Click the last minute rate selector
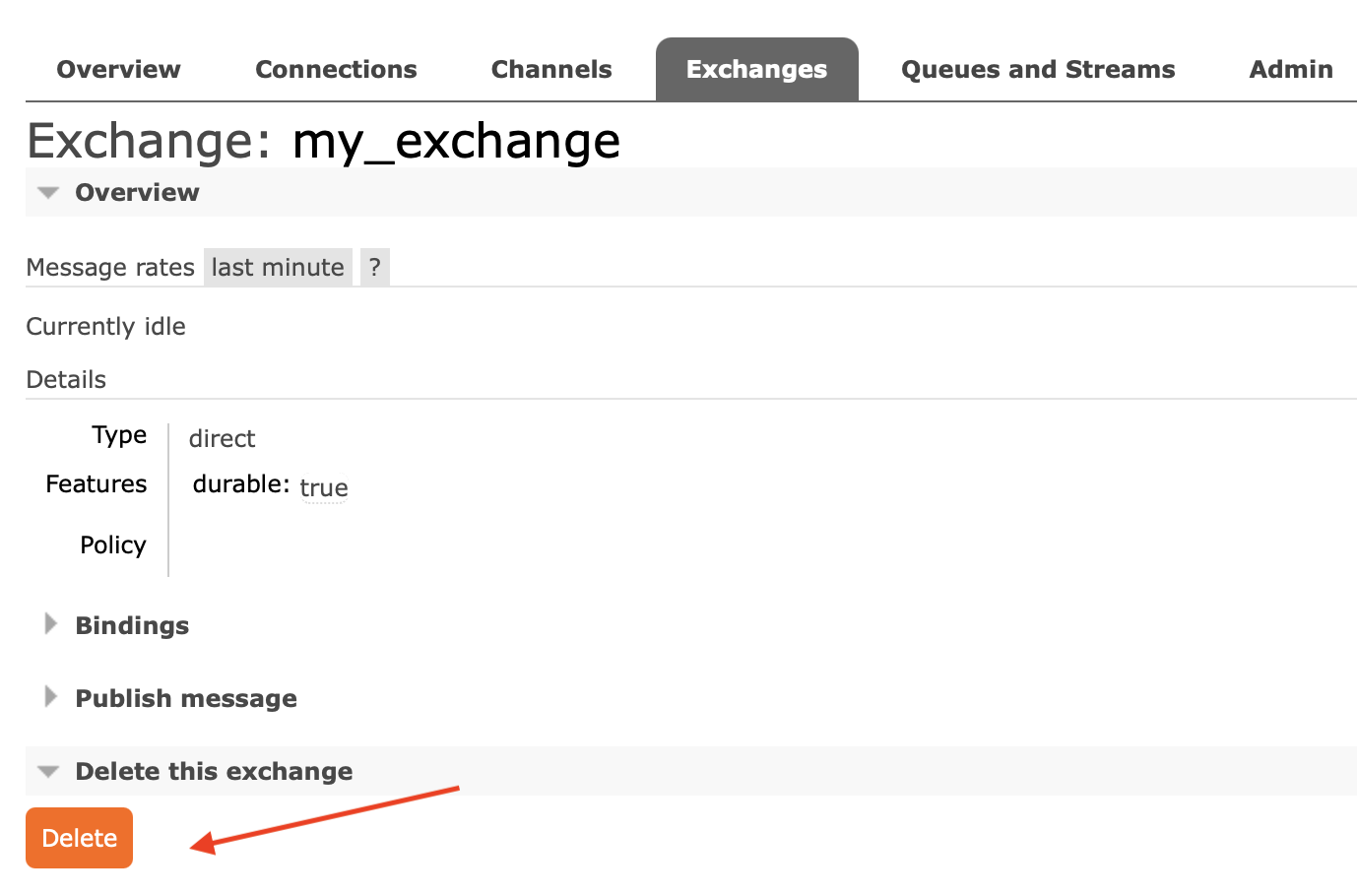Screen dimensions: 1357x896 tap(278, 266)
